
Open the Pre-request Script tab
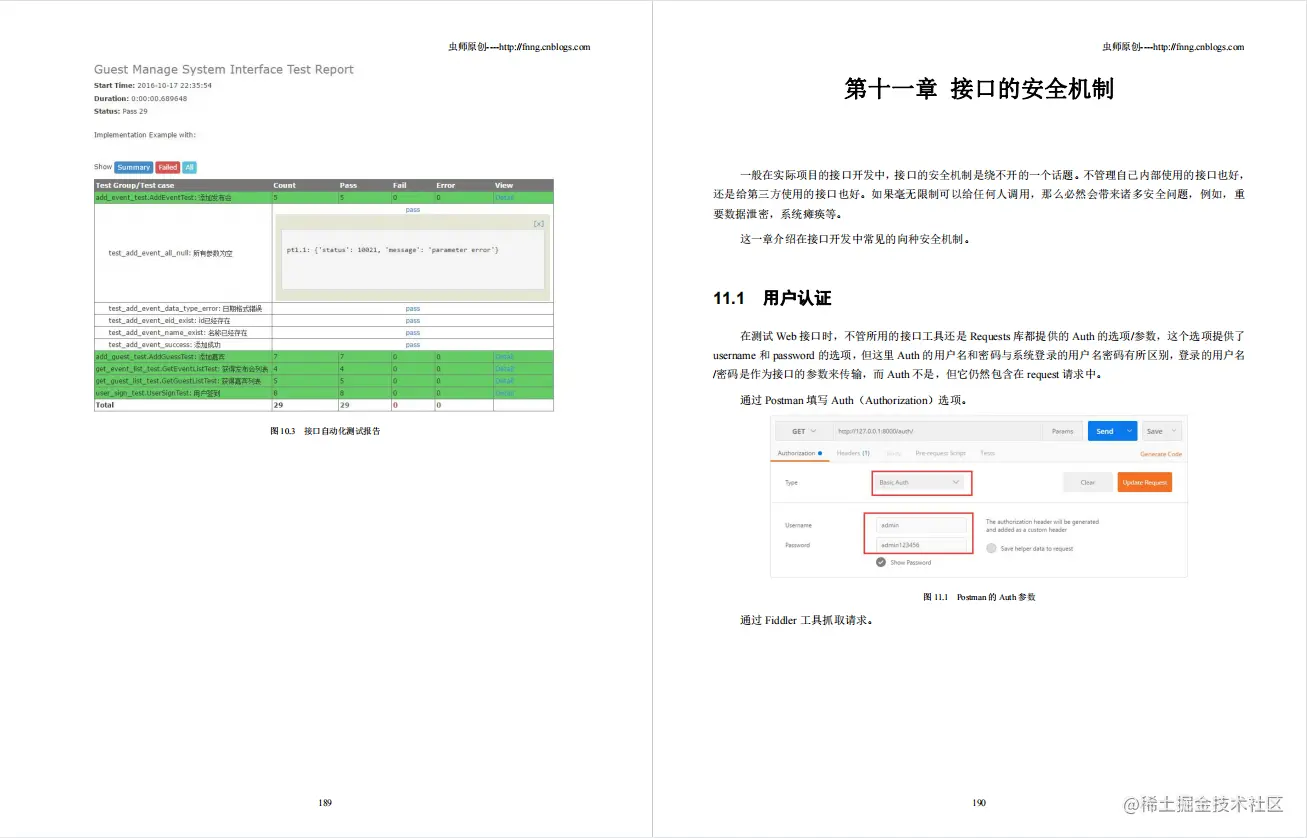[940, 453]
